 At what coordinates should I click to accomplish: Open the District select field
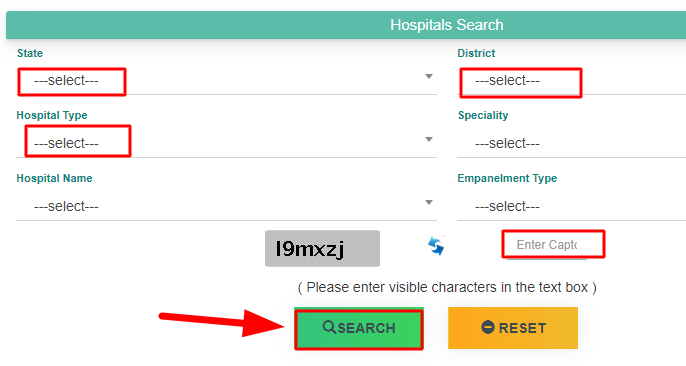tap(571, 81)
